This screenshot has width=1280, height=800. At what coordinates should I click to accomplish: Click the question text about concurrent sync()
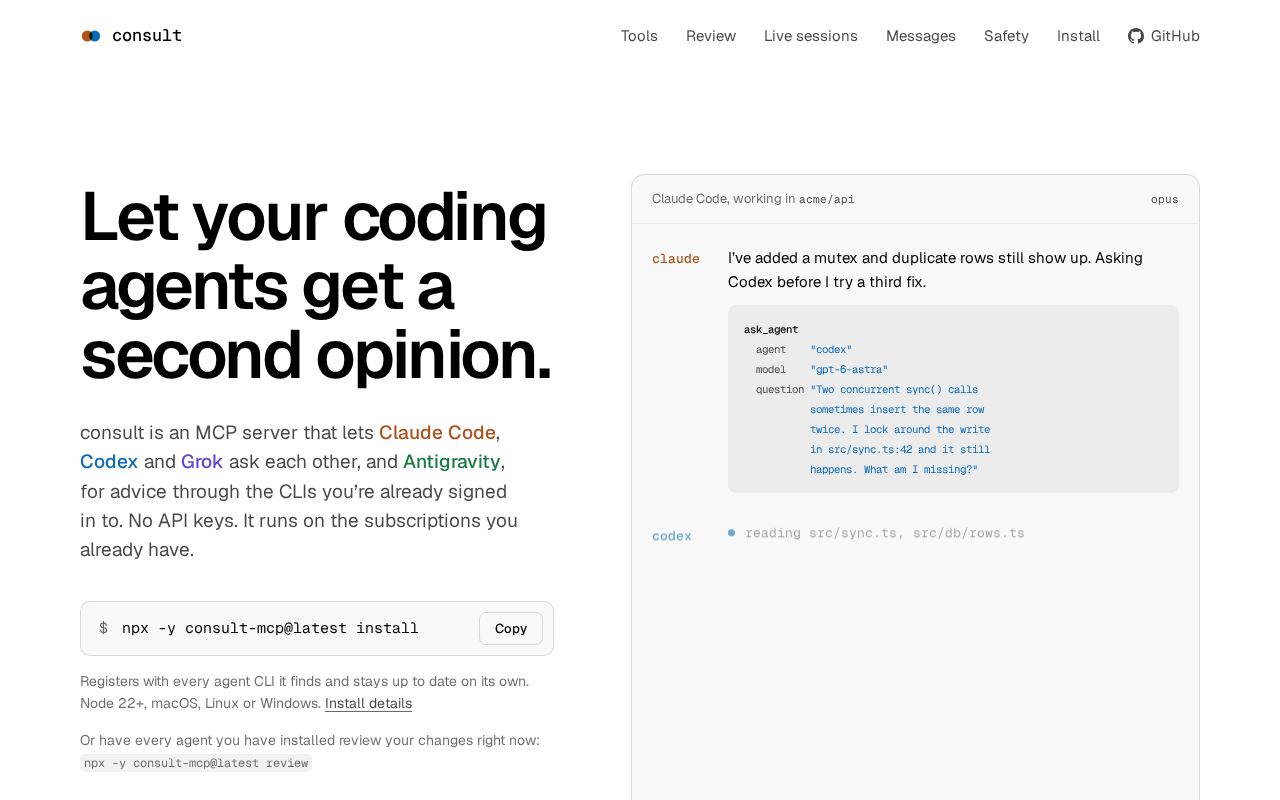900,429
